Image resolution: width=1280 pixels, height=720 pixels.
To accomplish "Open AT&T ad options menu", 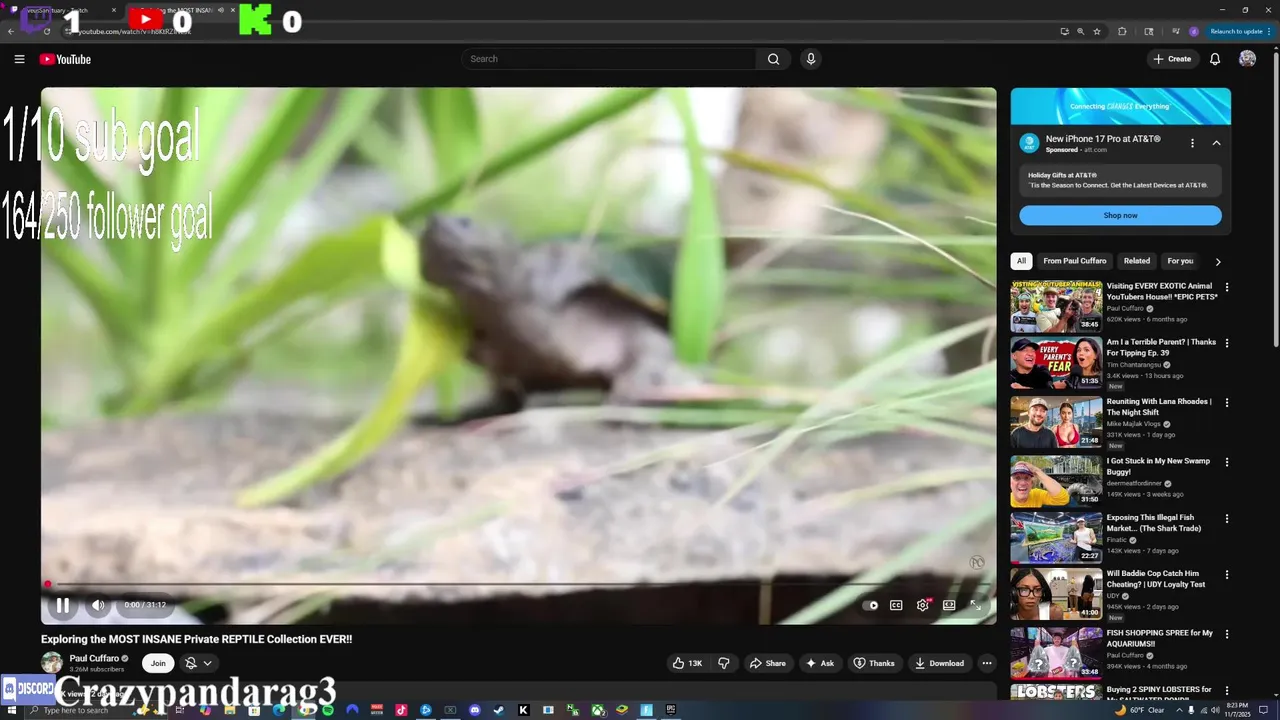I will [1192, 143].
